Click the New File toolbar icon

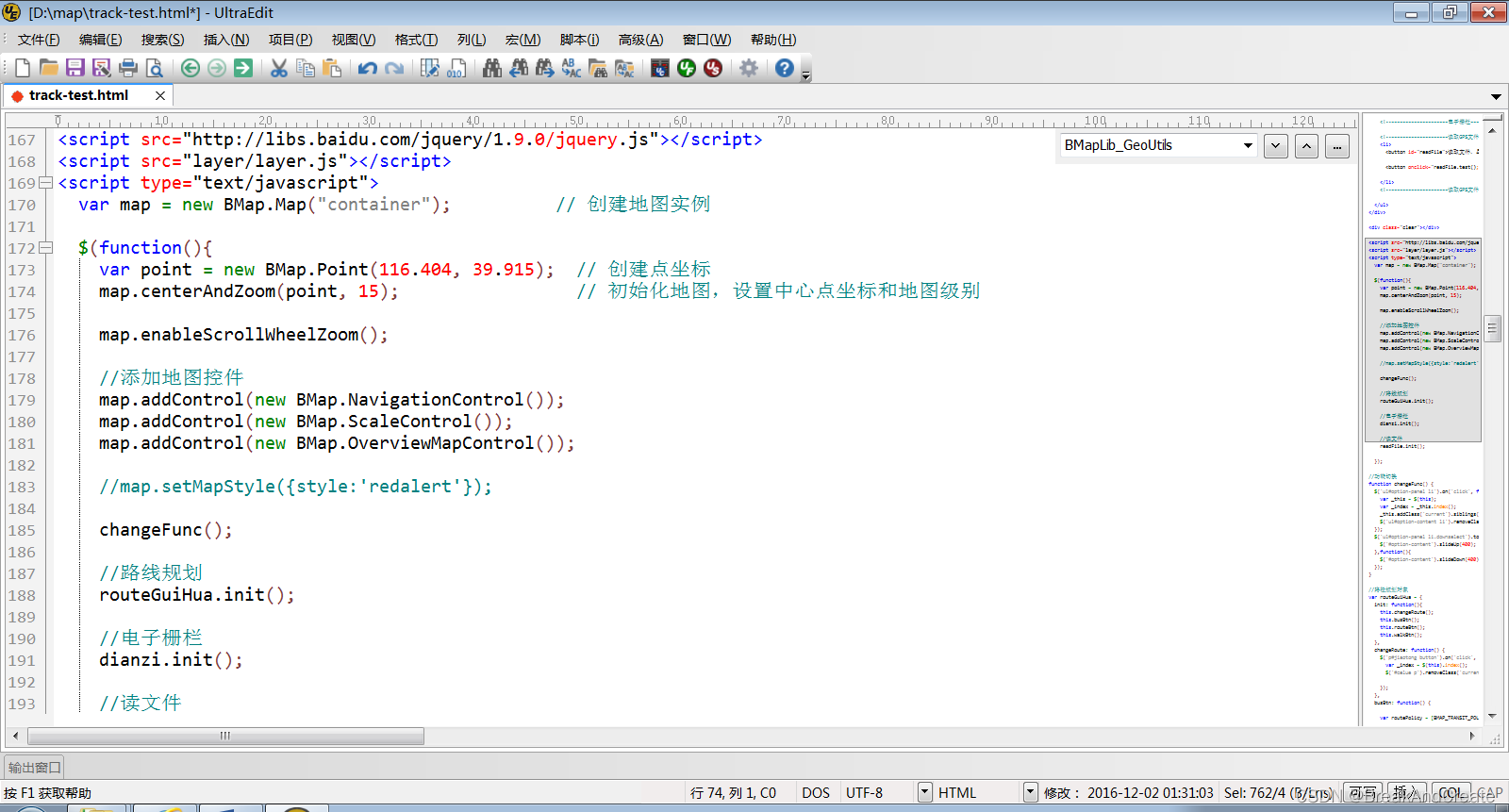22,68
